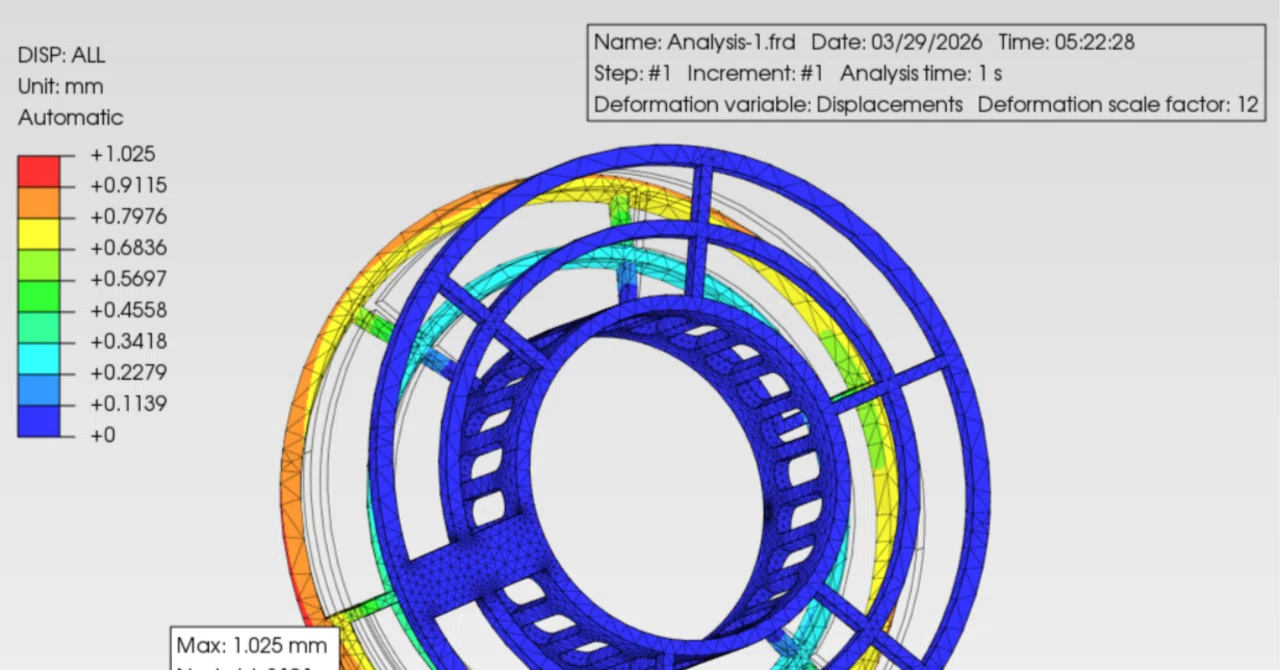
Task: Click the legend value '+0.1139'
Action: point(128,404)
